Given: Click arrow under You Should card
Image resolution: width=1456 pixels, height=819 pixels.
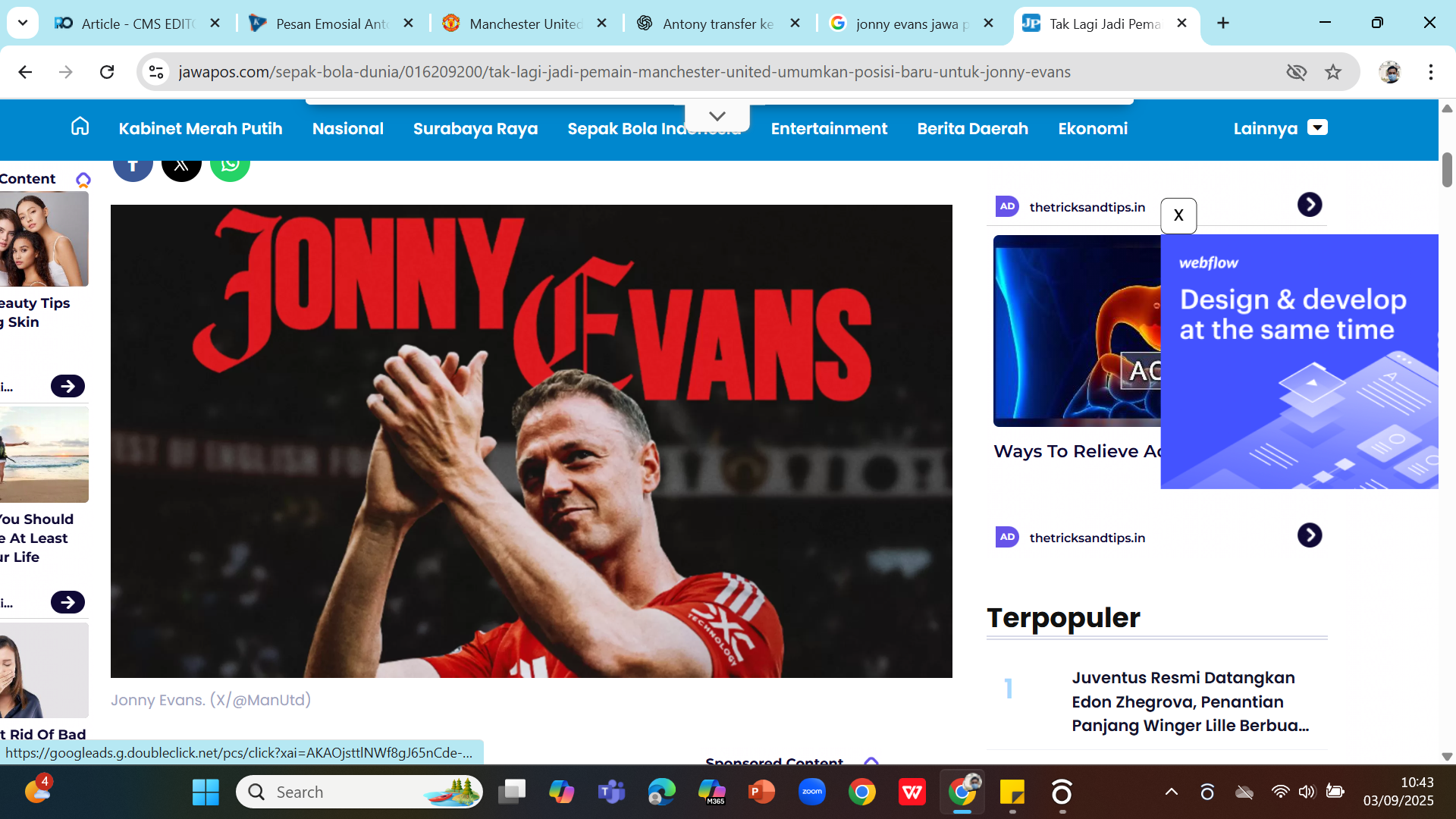Looking at the screenshot, I should click(x=67, y=602).
